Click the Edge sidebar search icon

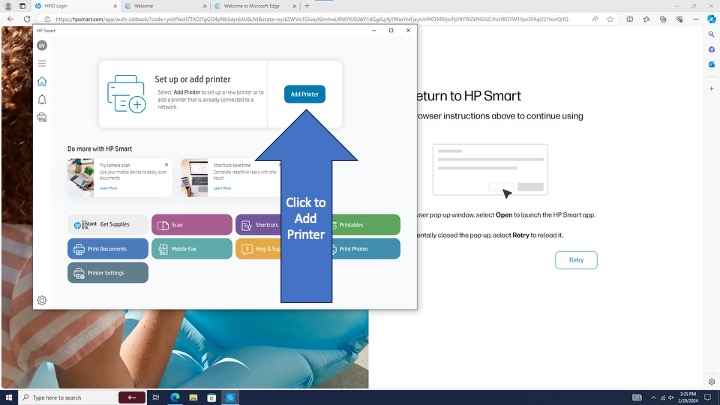711,34
